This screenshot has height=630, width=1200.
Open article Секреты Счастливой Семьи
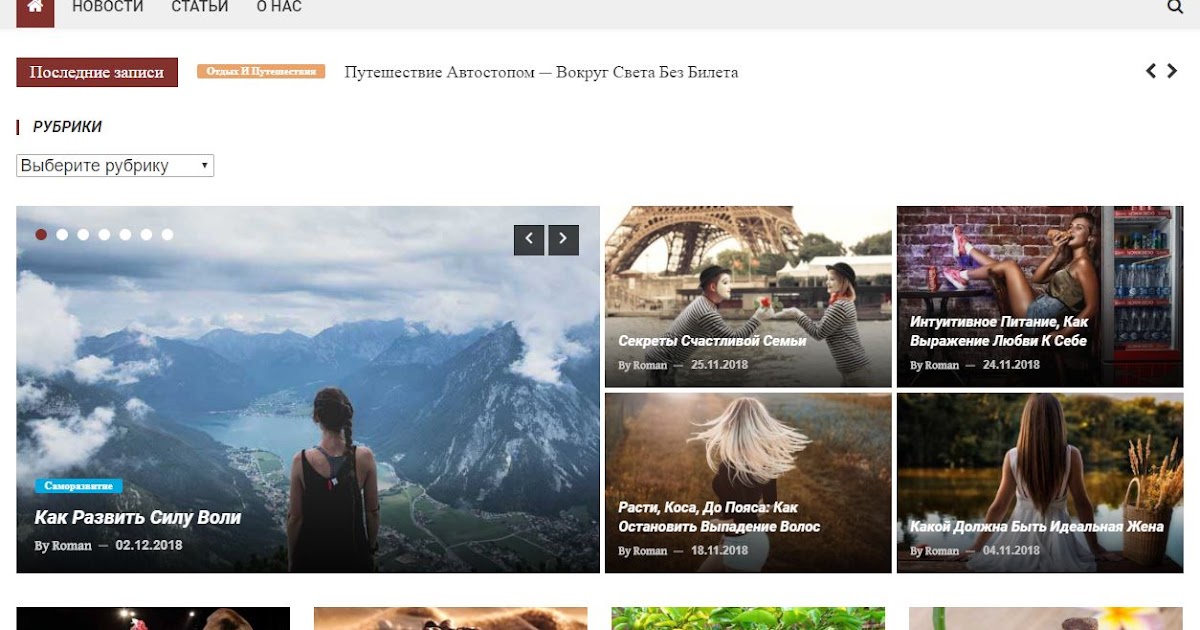coord(712,341)
